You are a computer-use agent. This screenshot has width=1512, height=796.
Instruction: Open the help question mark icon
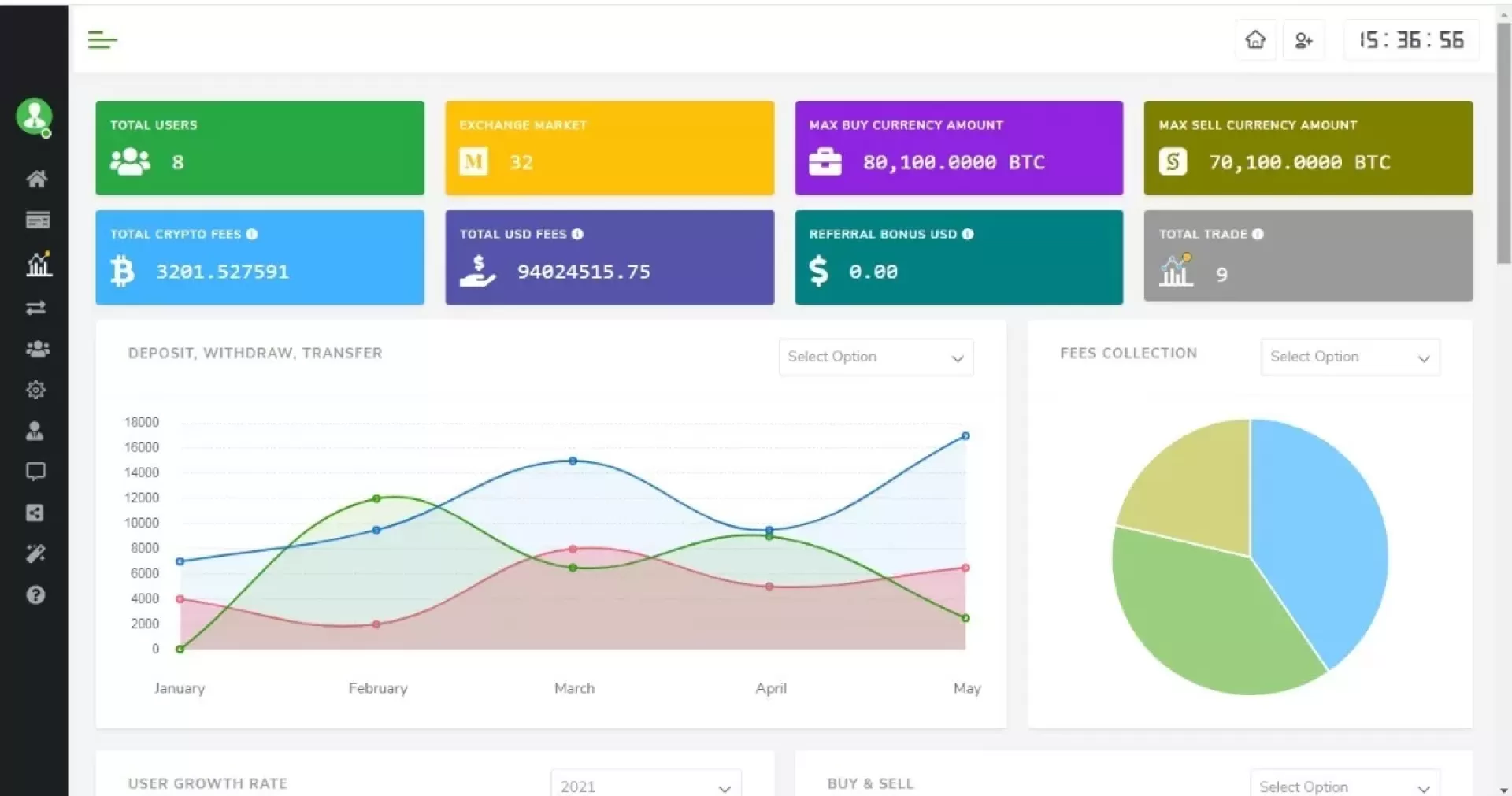click(35, 595)
